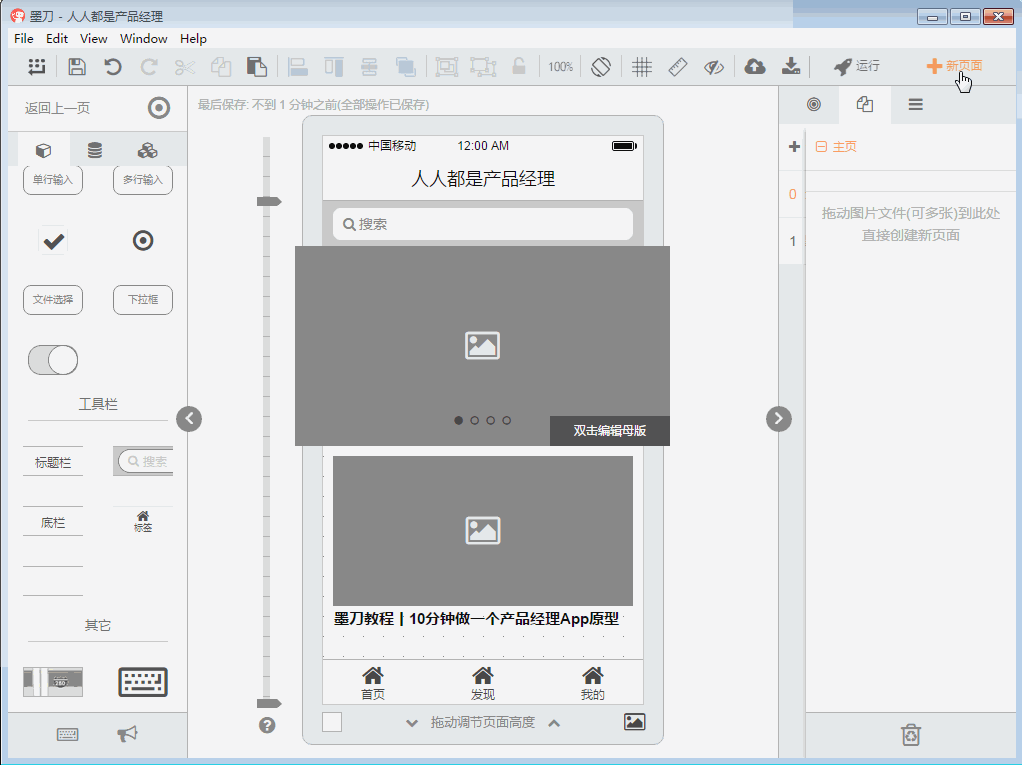Select the toggle switch widget
The image size is (1022, 765).
53,360
